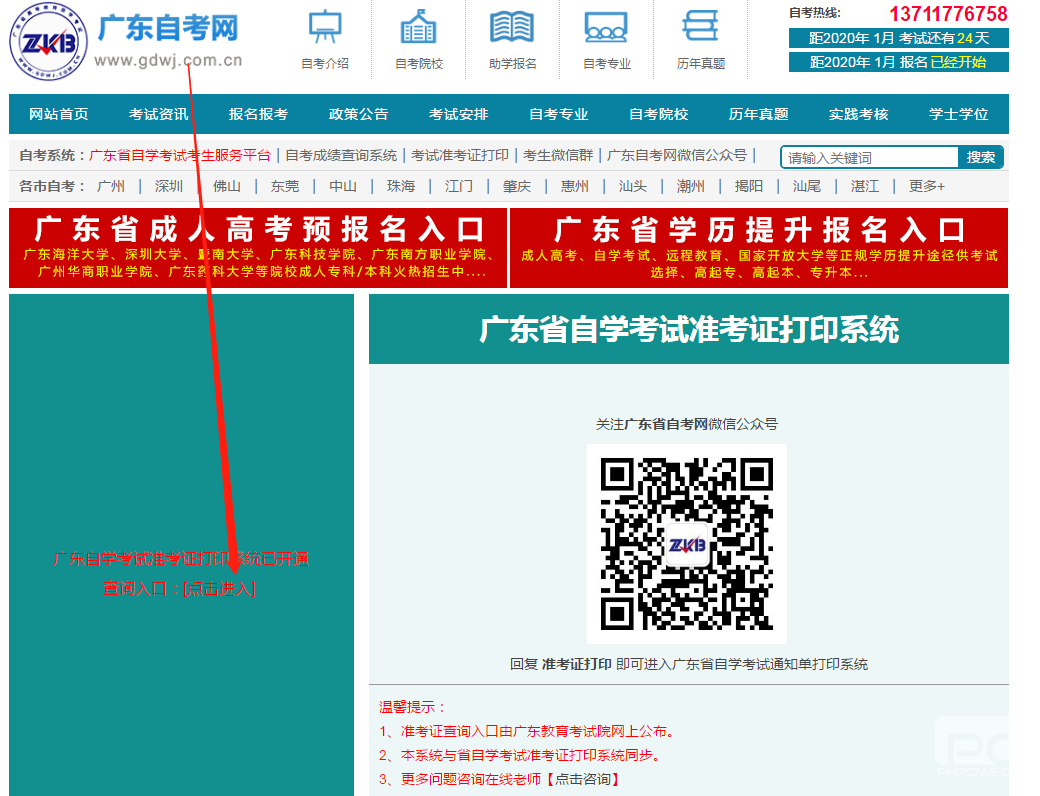Image resolution: width=1040 pixels, height=796 pixels.
Task: Open 网站首页 in the navigation bar
Action: pos(58,114)
